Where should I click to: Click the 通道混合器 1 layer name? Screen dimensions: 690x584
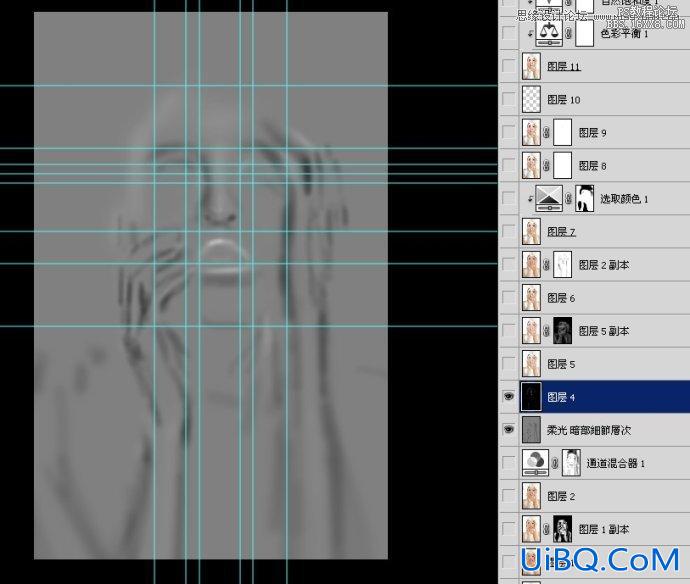(x=616, y=463)
